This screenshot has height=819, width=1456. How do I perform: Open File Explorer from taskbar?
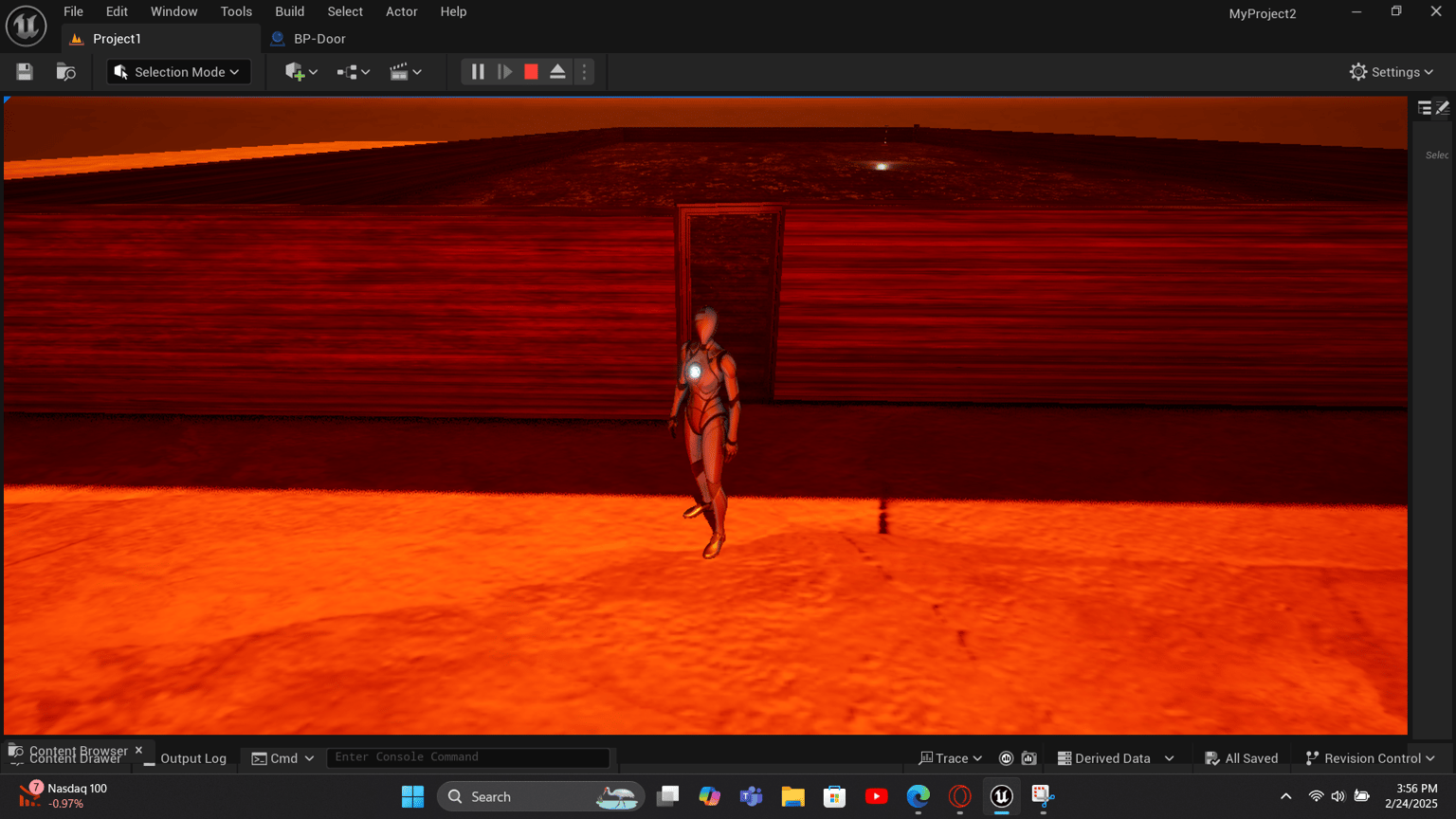click(x=792, y=796)
